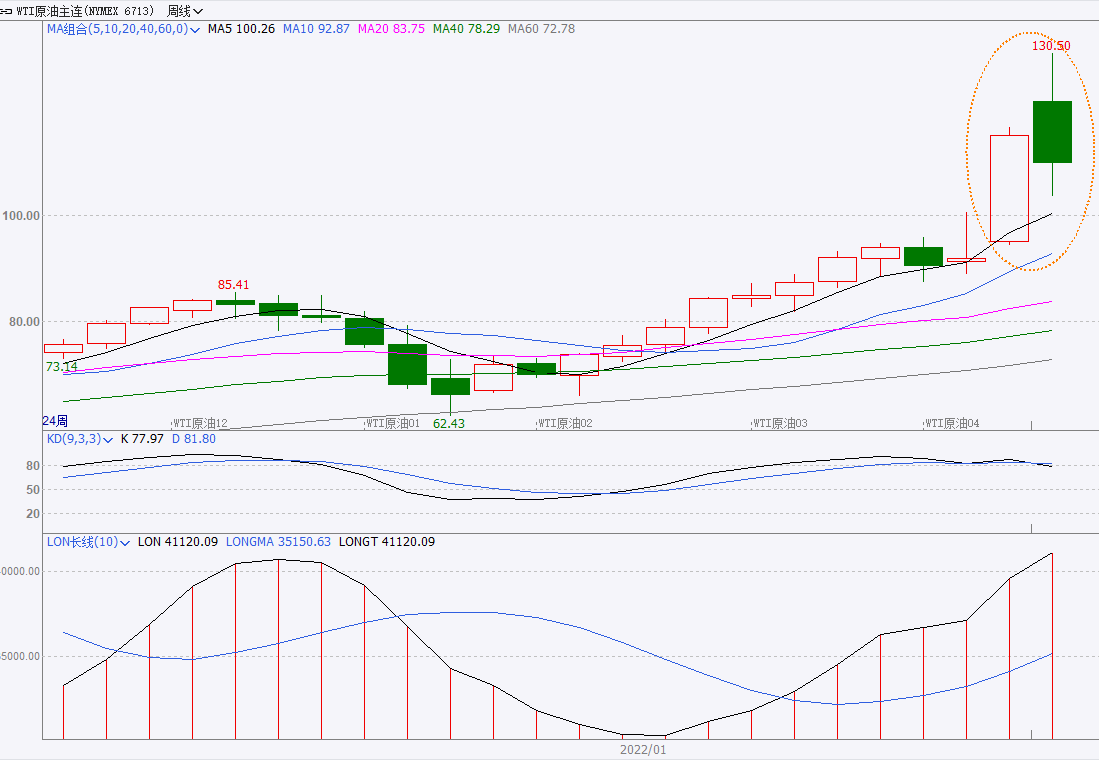Open the 周线 period dropdown
This screenshot has width=1099, height=760.
tap(184, 11)
